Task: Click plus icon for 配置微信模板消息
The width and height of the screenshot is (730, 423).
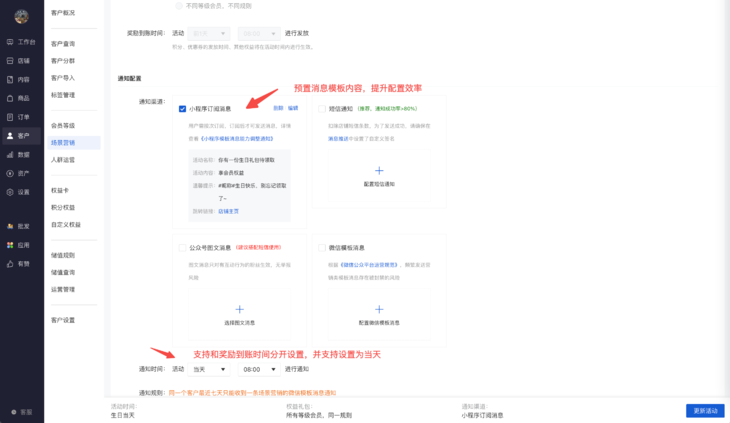Action: pyautogui.click(x=379, y=309)
